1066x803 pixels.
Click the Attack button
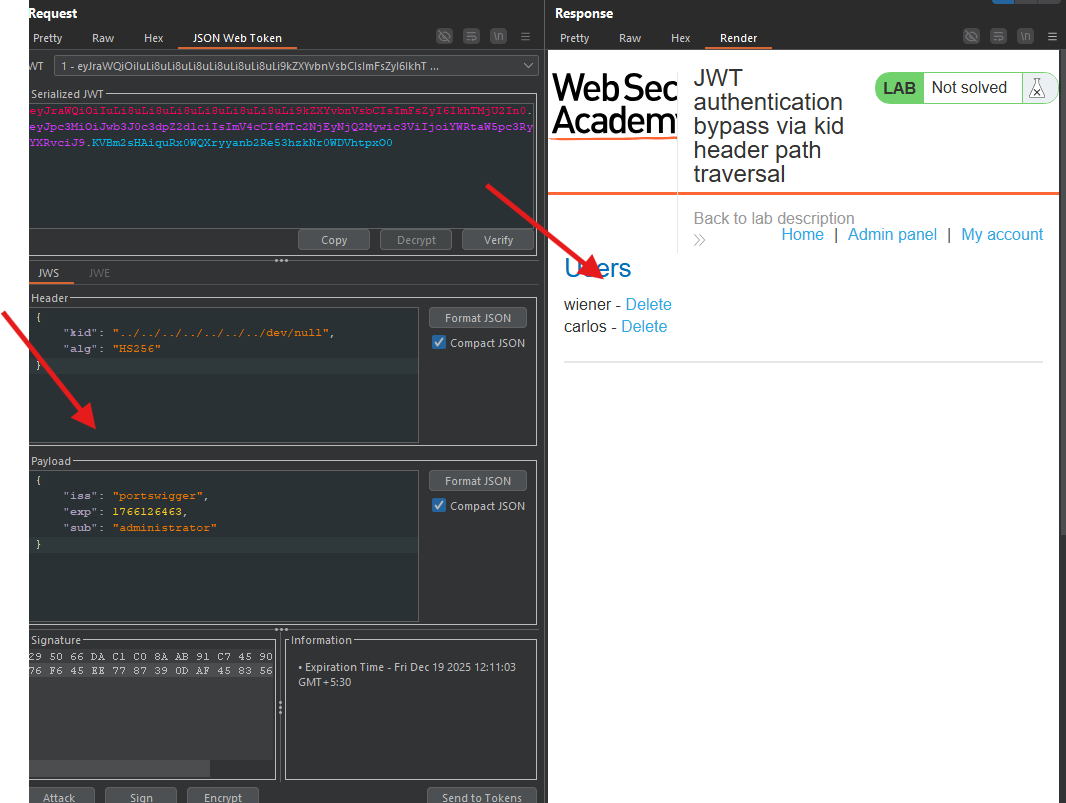coord(59,797)
